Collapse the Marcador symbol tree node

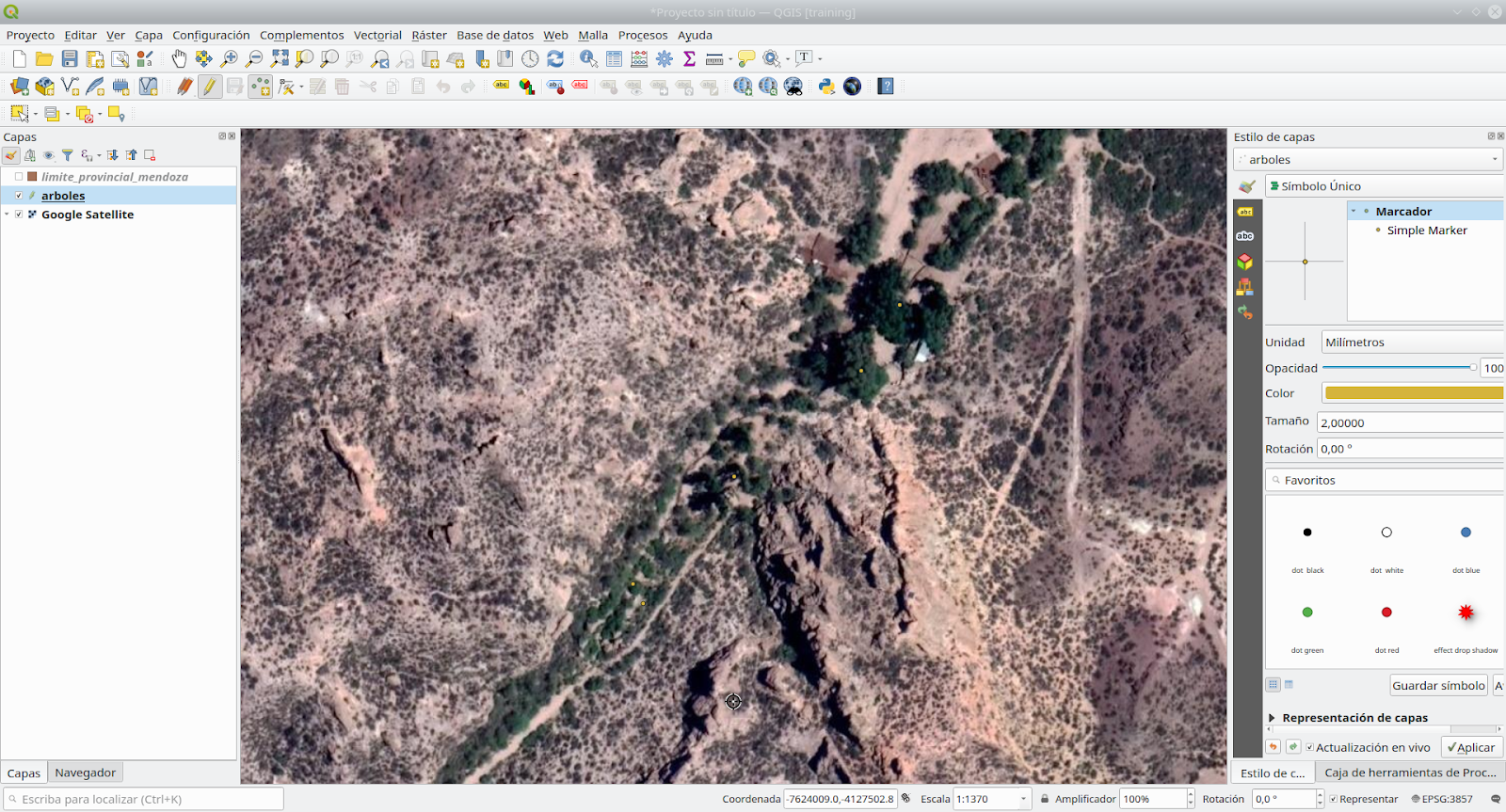coord(1354,212)
